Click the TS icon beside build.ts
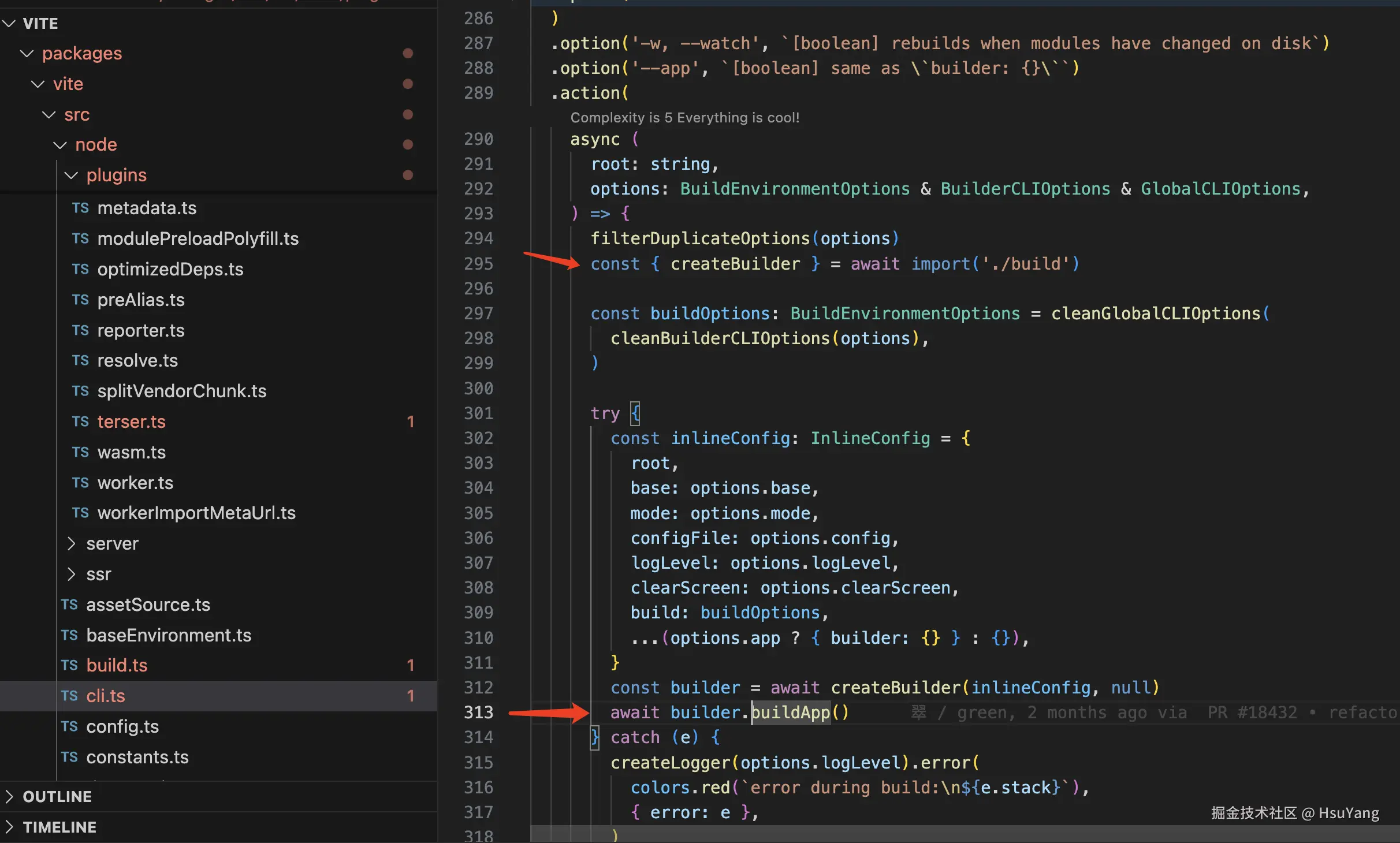Viewport: 1400px width, 843px height. [x=69, y=665]
